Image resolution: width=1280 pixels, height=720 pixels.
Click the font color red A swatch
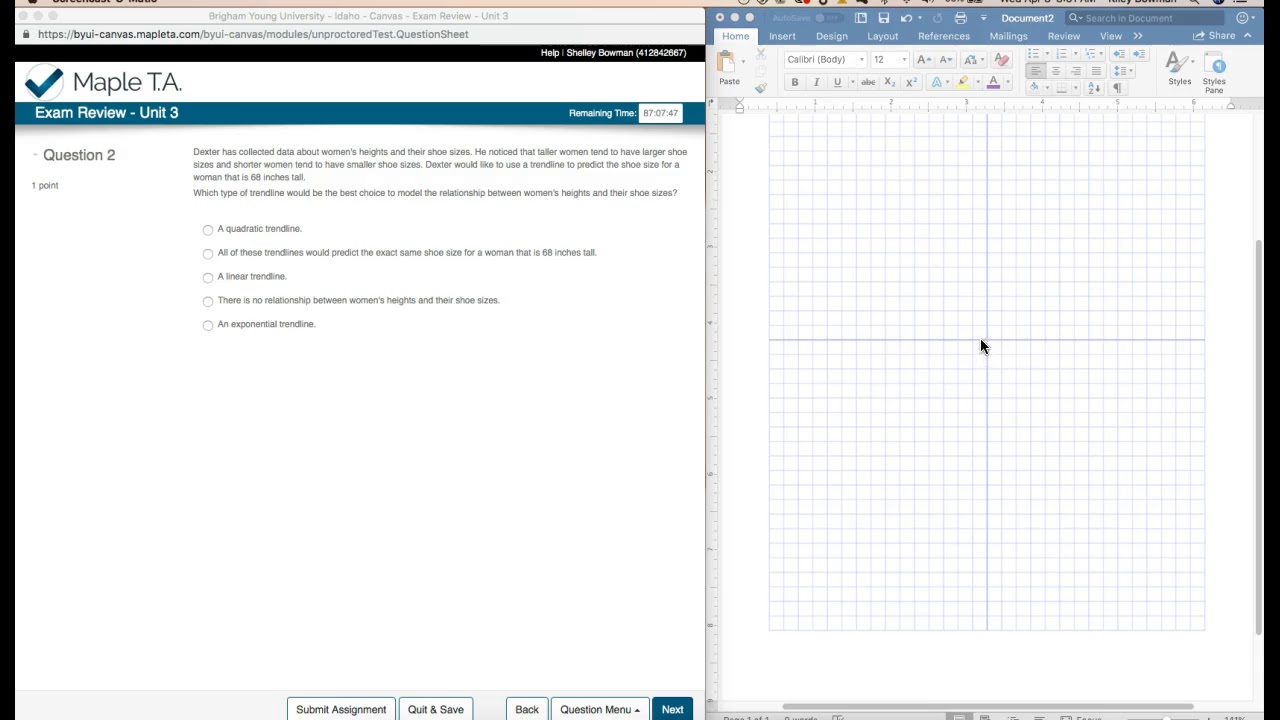click(993, 83)
